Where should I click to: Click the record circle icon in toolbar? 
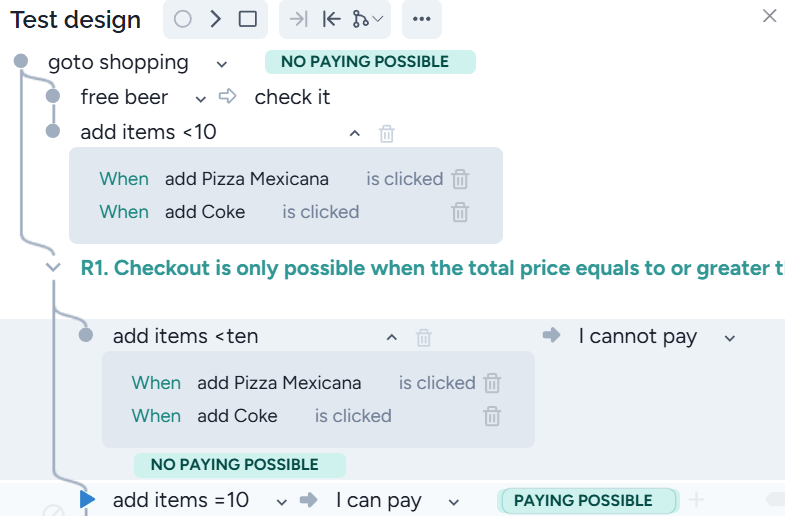tap(182, 19)
